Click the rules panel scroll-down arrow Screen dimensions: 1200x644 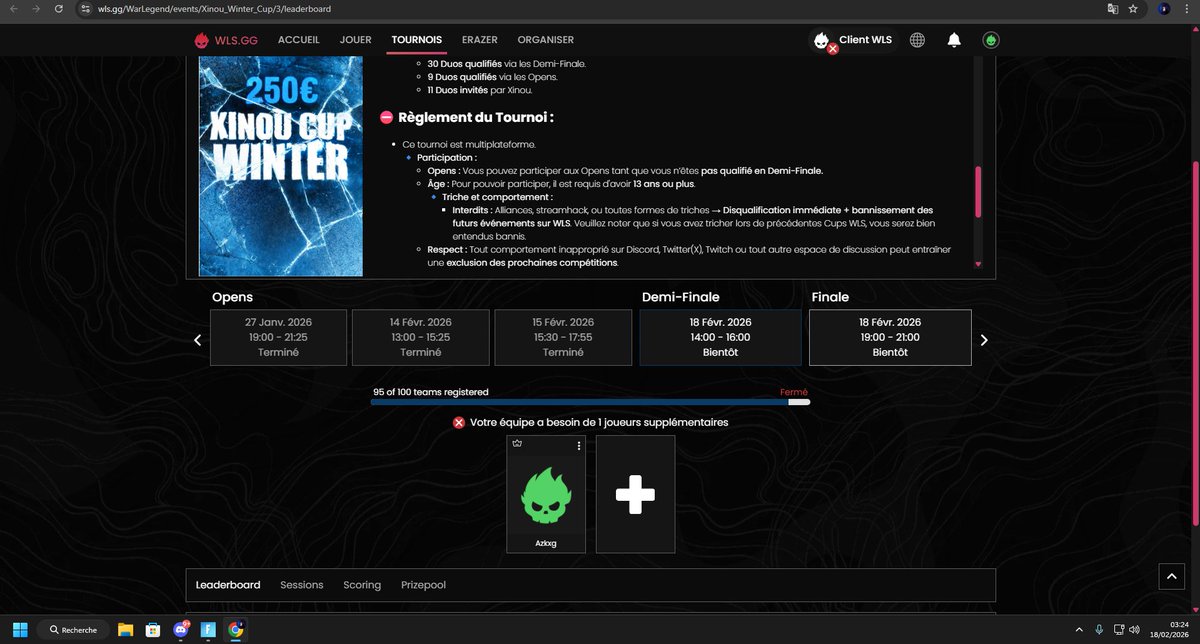978,265
